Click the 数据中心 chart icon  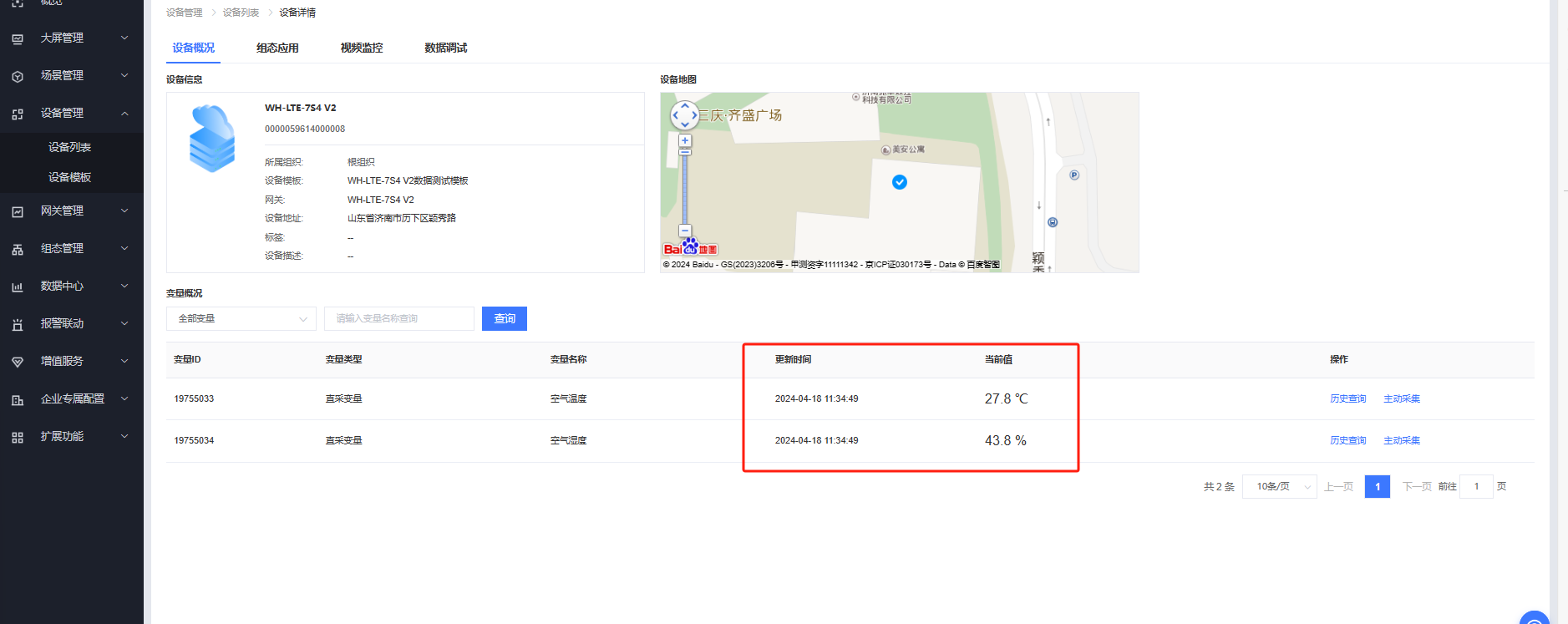18,287
